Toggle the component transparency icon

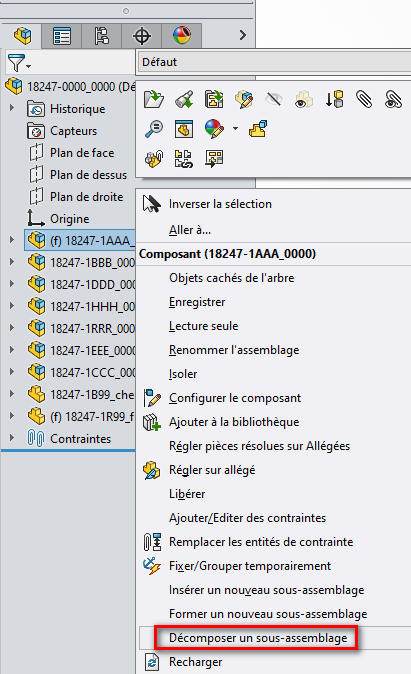click(304, 99)
